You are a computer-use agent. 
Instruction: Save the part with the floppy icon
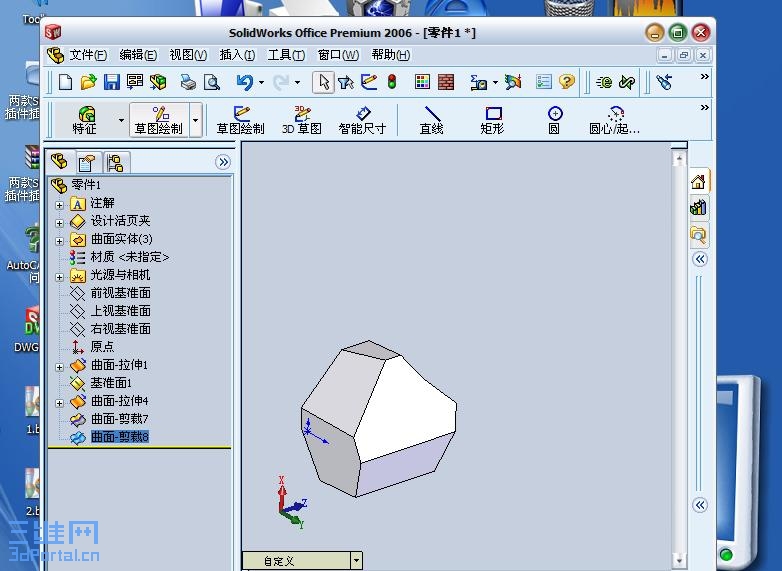click(112, 82)
